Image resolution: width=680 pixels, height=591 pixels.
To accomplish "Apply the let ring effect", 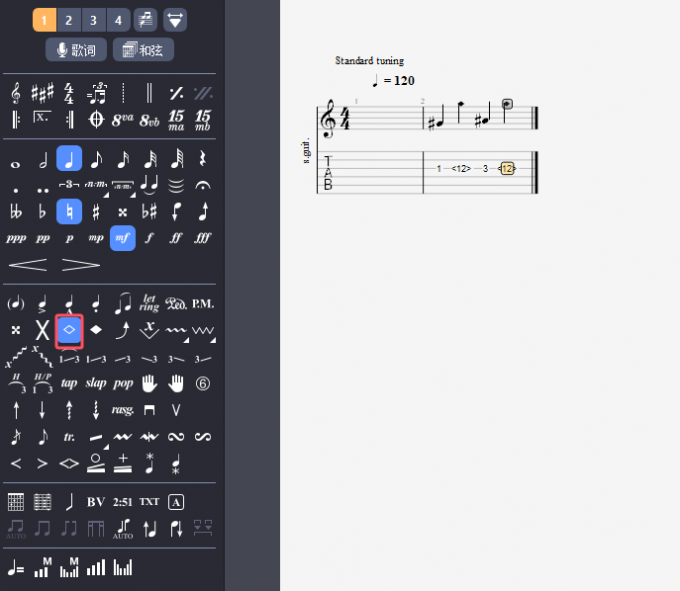I will pyautogui.click(x=150, y=303).
